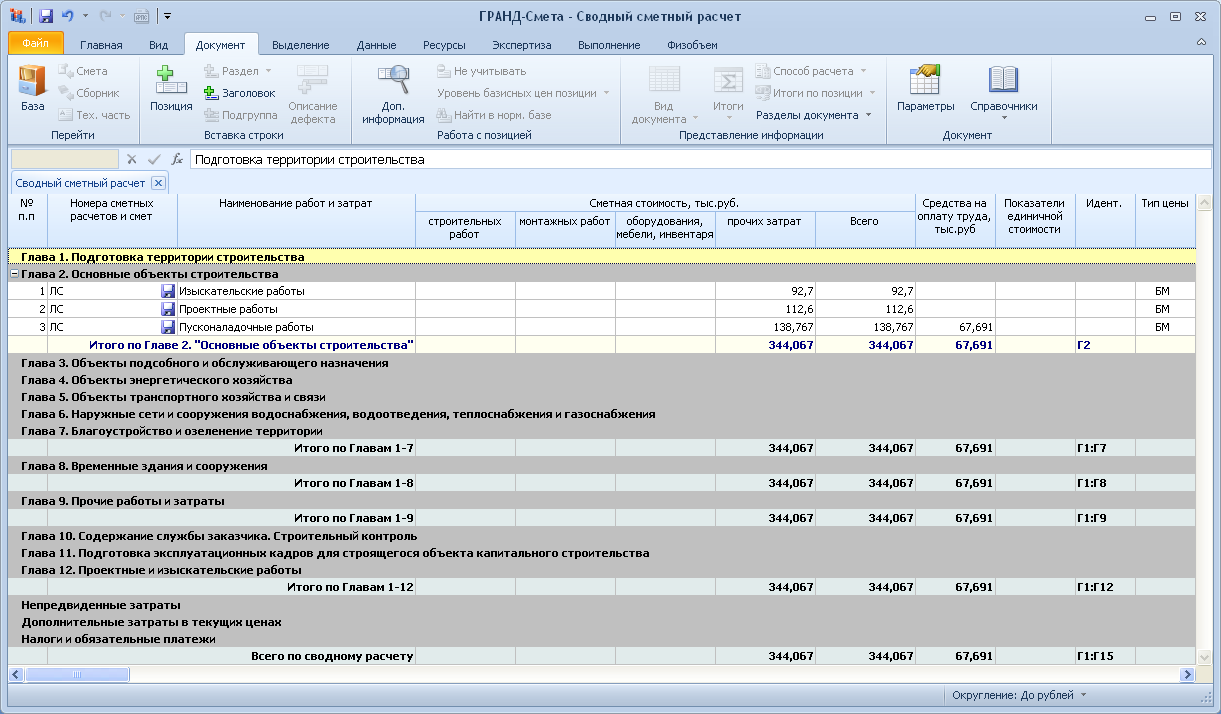Click the app logo icon in title bar
The height and width of the screenshot is (714, 1221).
pos(17,16)
